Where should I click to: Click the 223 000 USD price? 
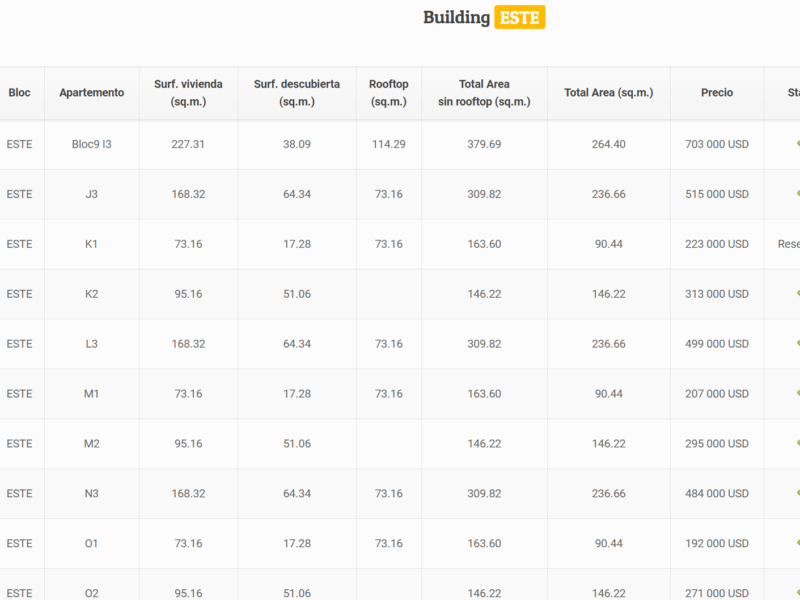pos(717,244)
